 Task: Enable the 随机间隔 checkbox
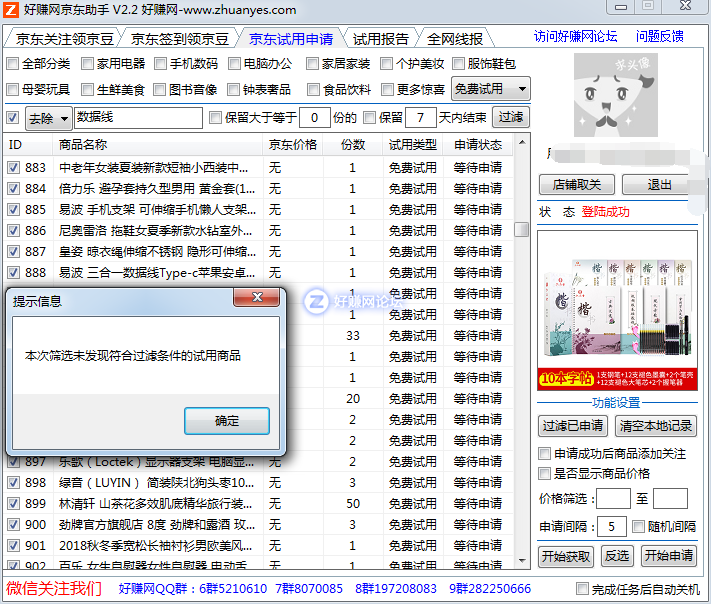point(638,526)
